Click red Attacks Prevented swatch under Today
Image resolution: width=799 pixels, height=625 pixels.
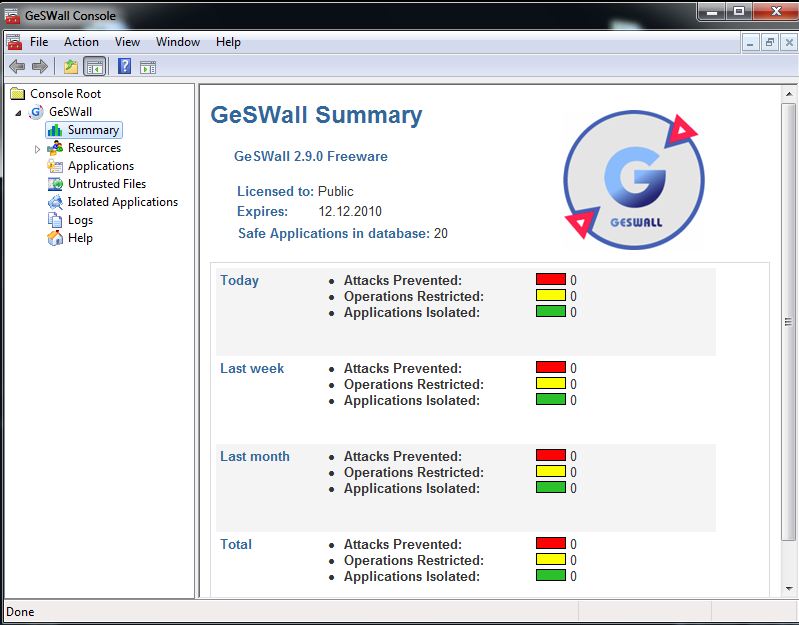(550, 280)
